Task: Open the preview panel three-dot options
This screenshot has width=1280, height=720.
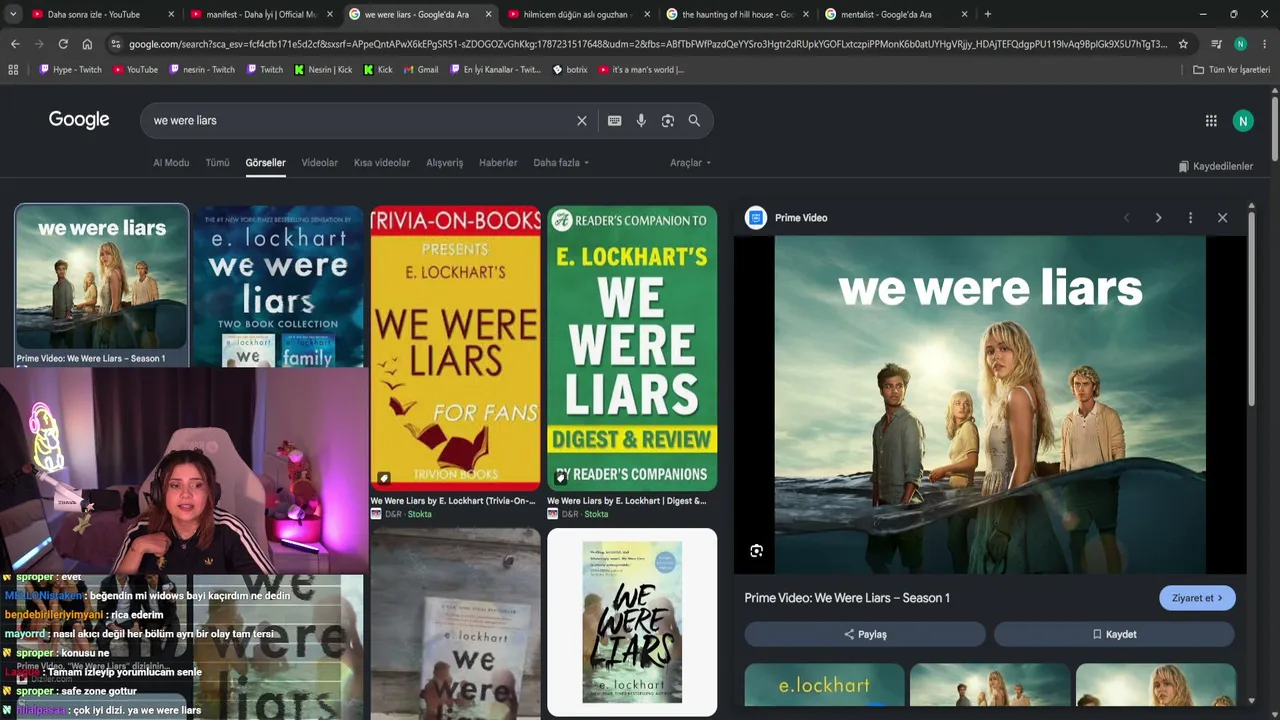Action: (x=1190, y=218)
